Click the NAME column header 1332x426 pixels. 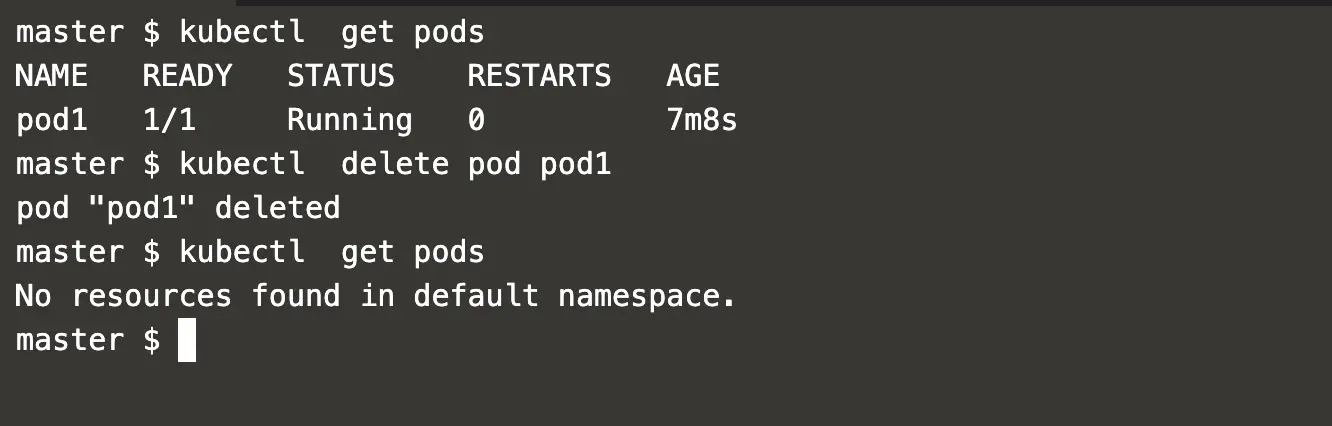tap(51, 76)
